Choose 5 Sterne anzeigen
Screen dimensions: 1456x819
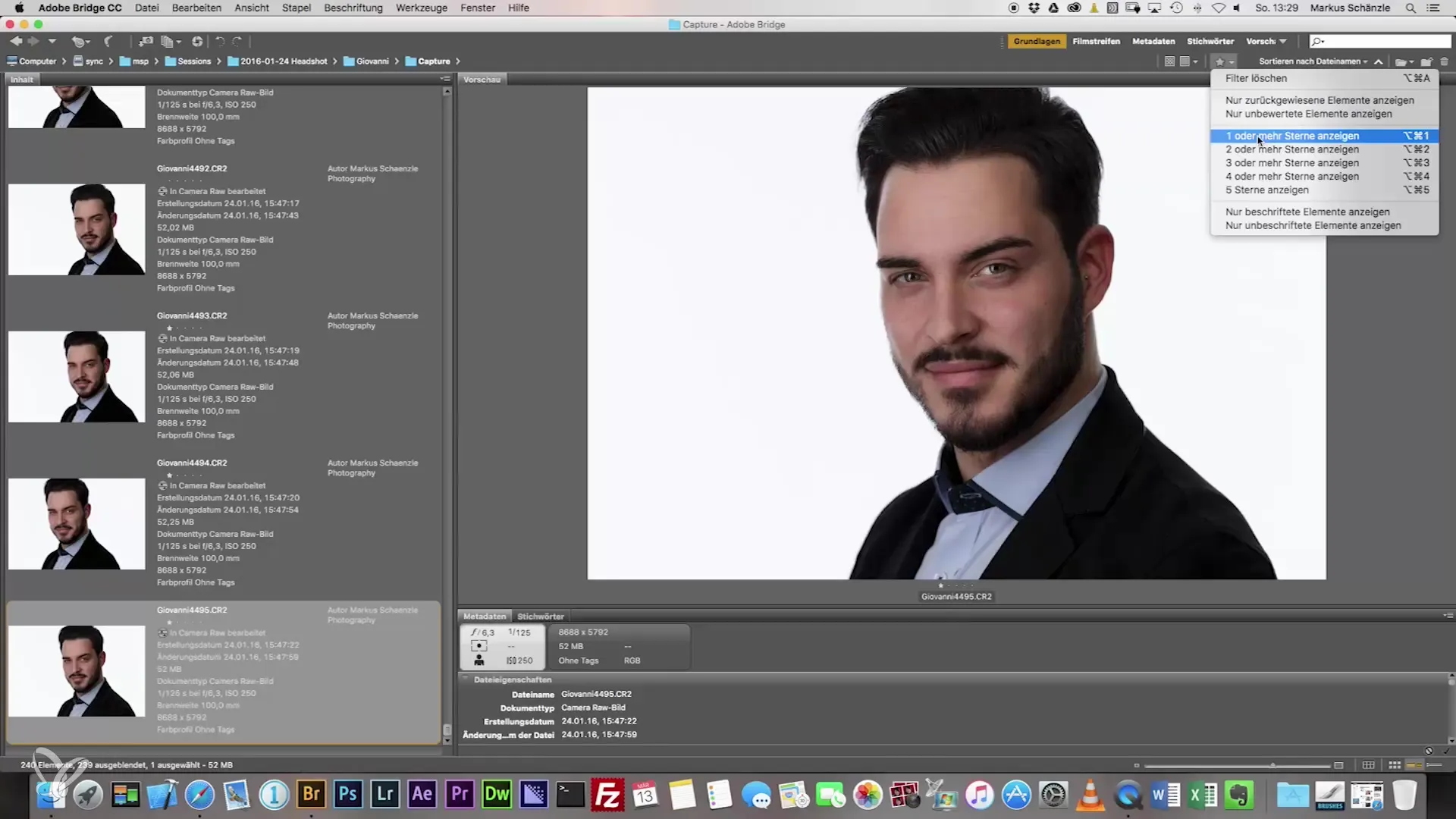(1324, 190)
